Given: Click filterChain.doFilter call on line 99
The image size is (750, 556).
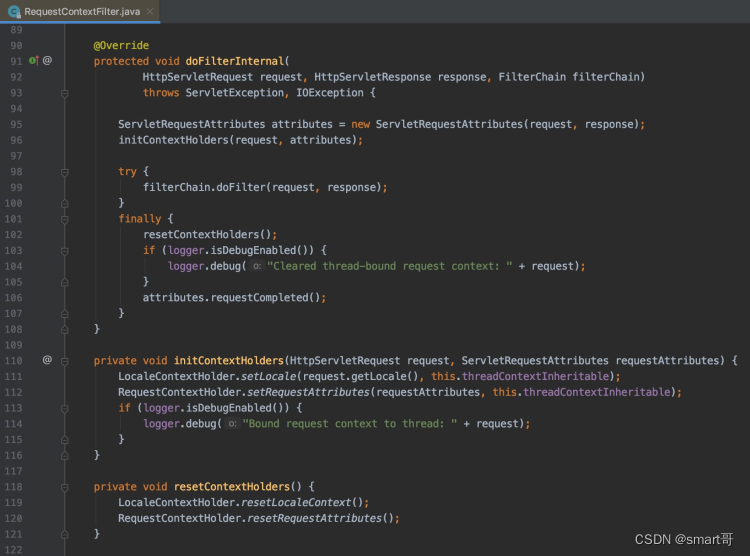Looking at the screenshot, I should pyautogui.click(x=204, y=187).
